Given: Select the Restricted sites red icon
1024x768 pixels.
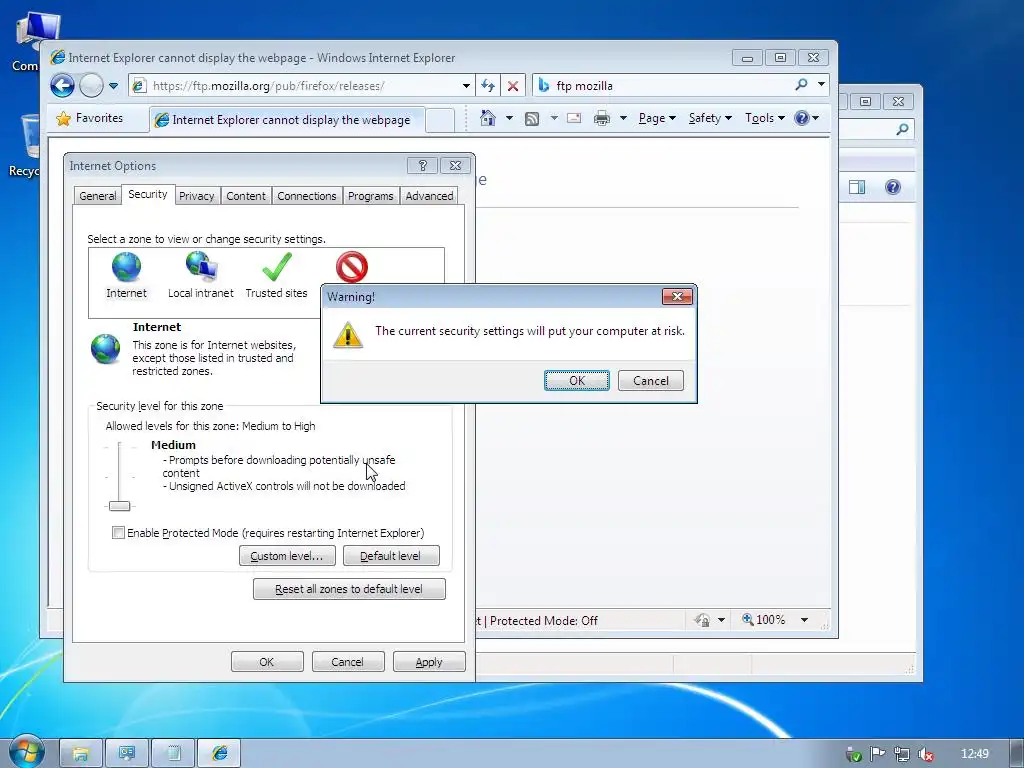Looking at the screenshot, I should 351,268.
